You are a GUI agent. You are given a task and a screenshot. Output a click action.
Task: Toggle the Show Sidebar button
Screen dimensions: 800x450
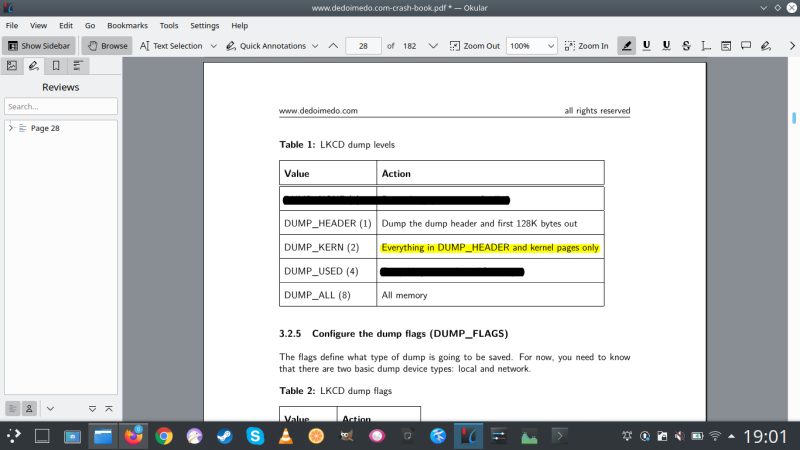(x=39, y=46)
